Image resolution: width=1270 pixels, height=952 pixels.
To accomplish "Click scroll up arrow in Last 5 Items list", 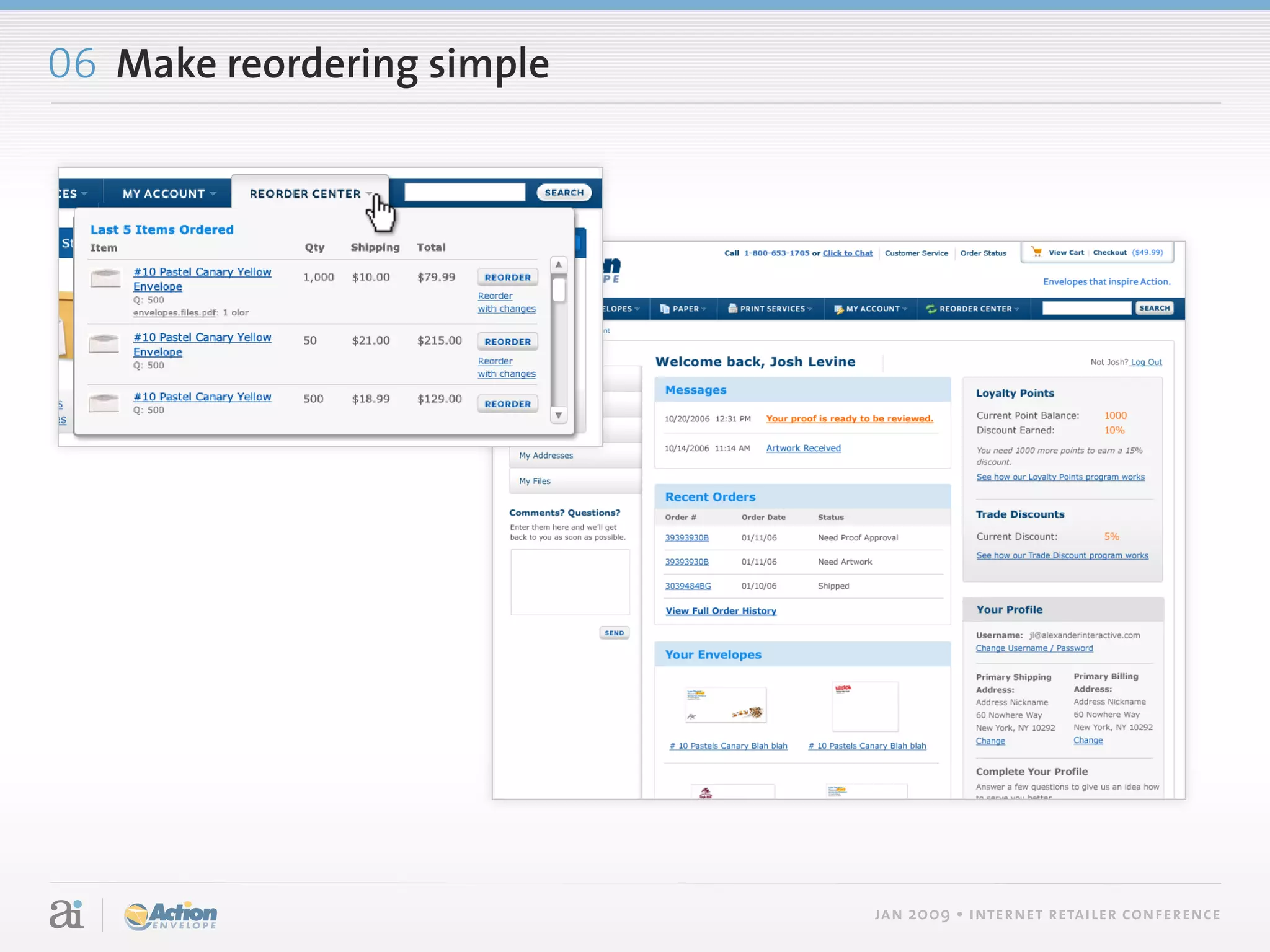I will (559, 265).
